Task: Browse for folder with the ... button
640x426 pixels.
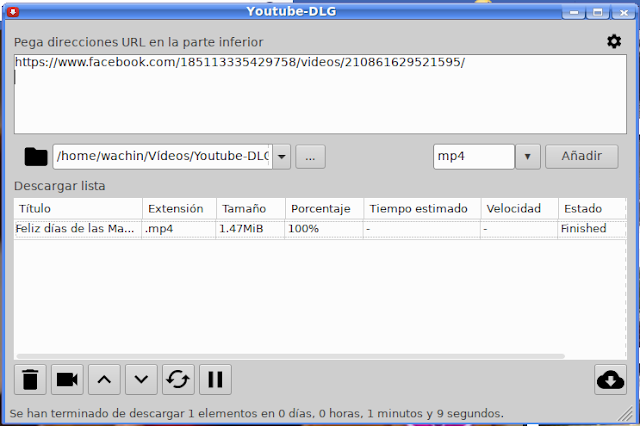Action: tap(310, 157)
